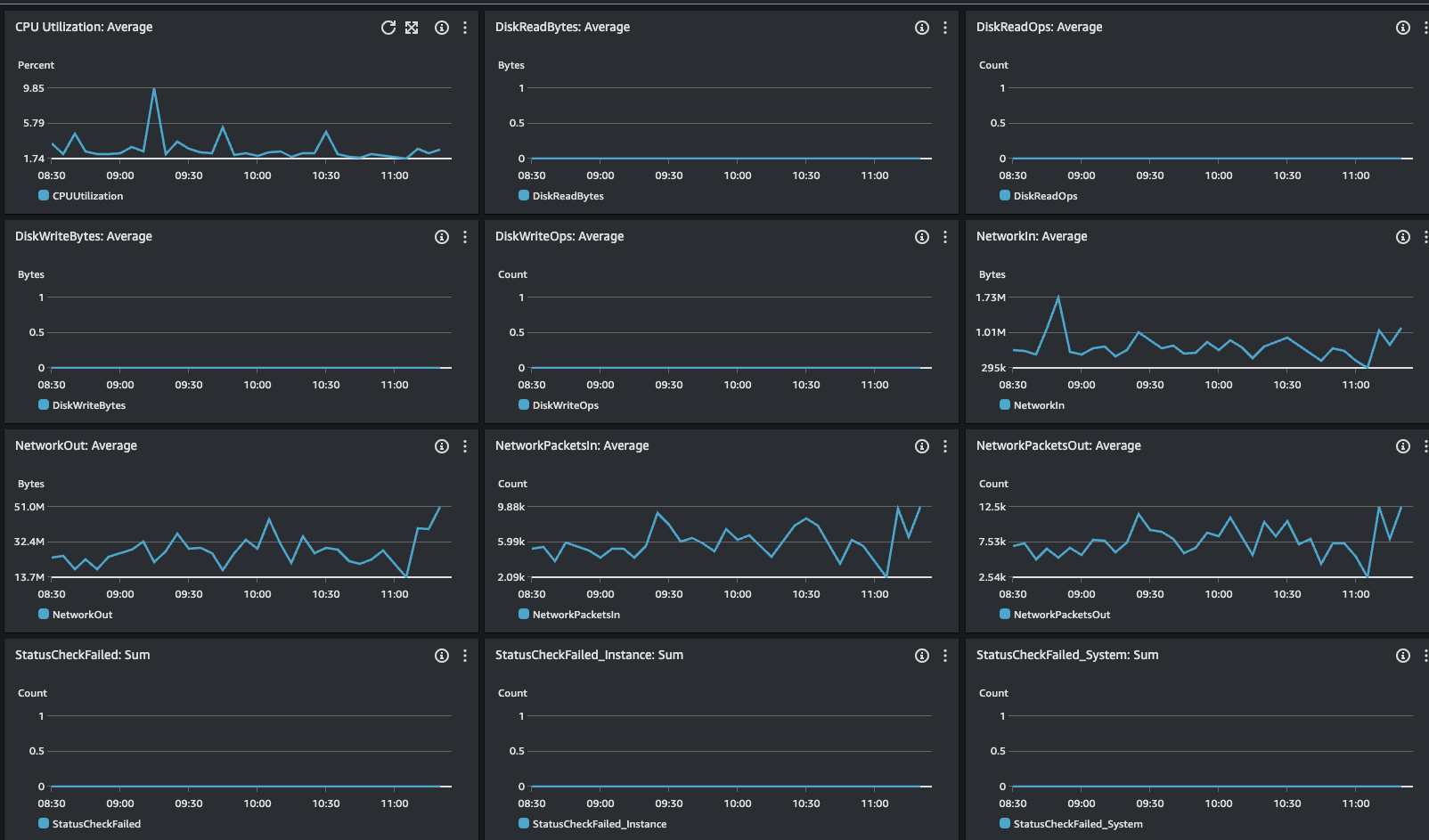Open the StatusCheckFailed: Sum widget actions menu
1429x840 pixels.
coord(465,656)
